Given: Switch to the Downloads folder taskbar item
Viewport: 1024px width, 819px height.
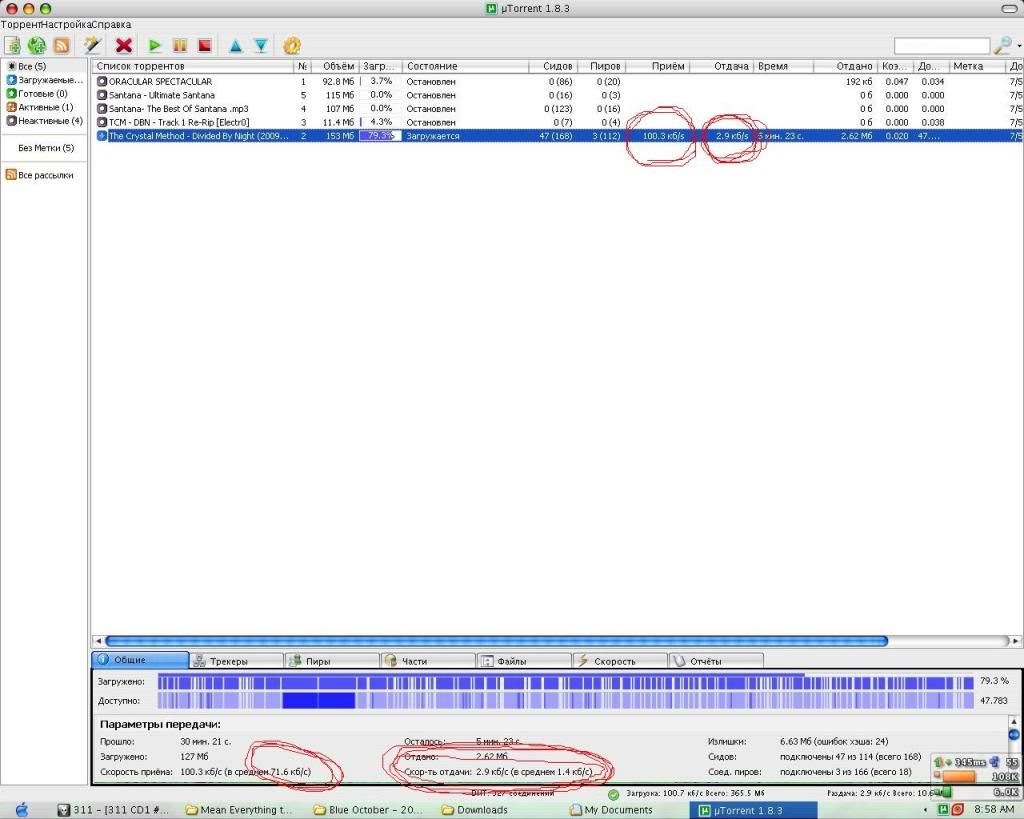Looking at the screenshot, I should tap(475, 810).
